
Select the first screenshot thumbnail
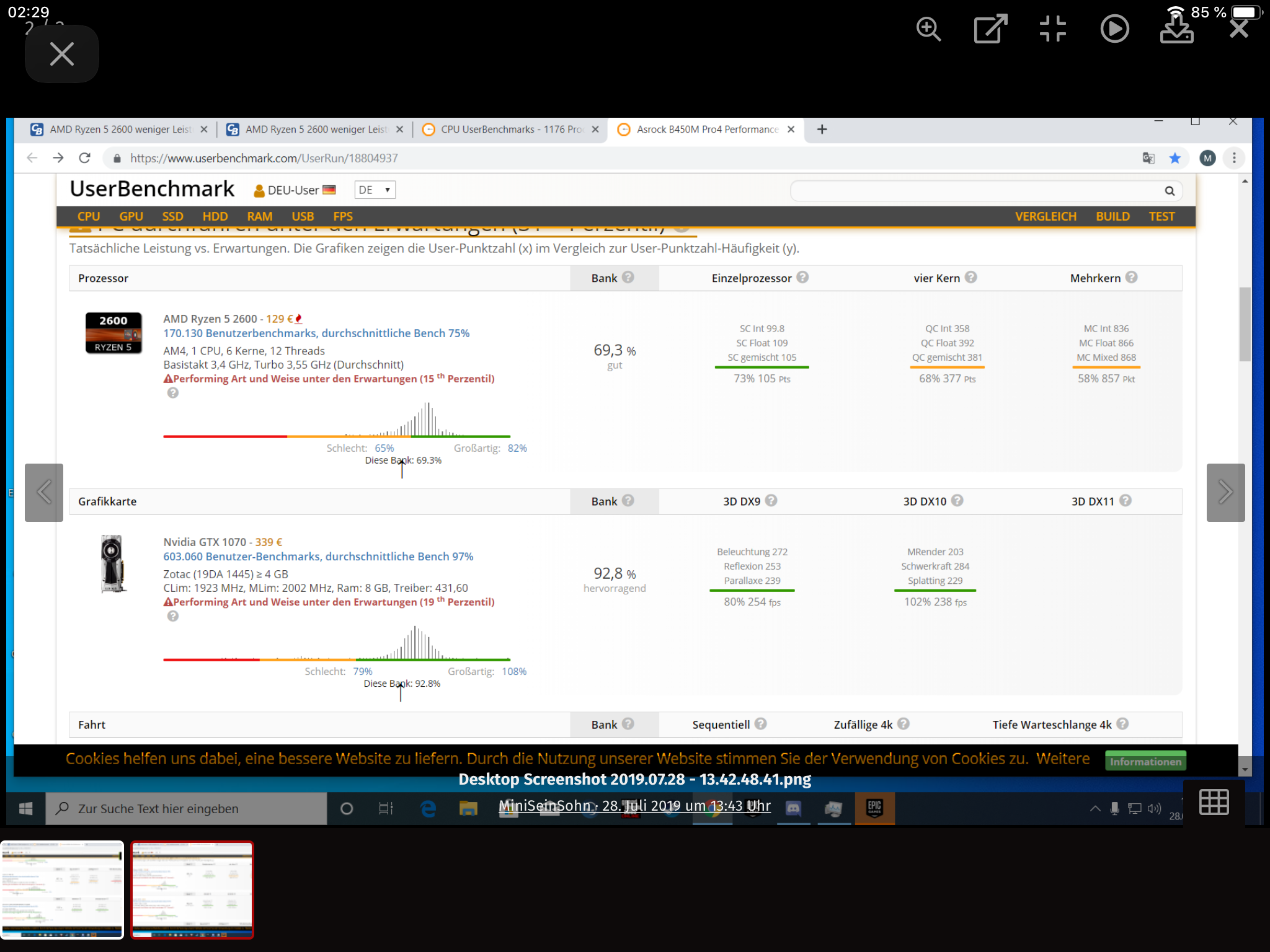(63, 889)
